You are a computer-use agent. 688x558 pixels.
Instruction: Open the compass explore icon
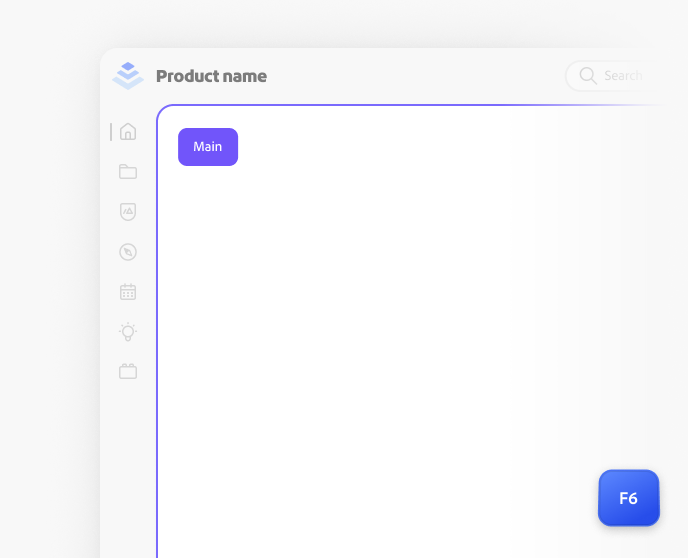[x=128, y=252]
